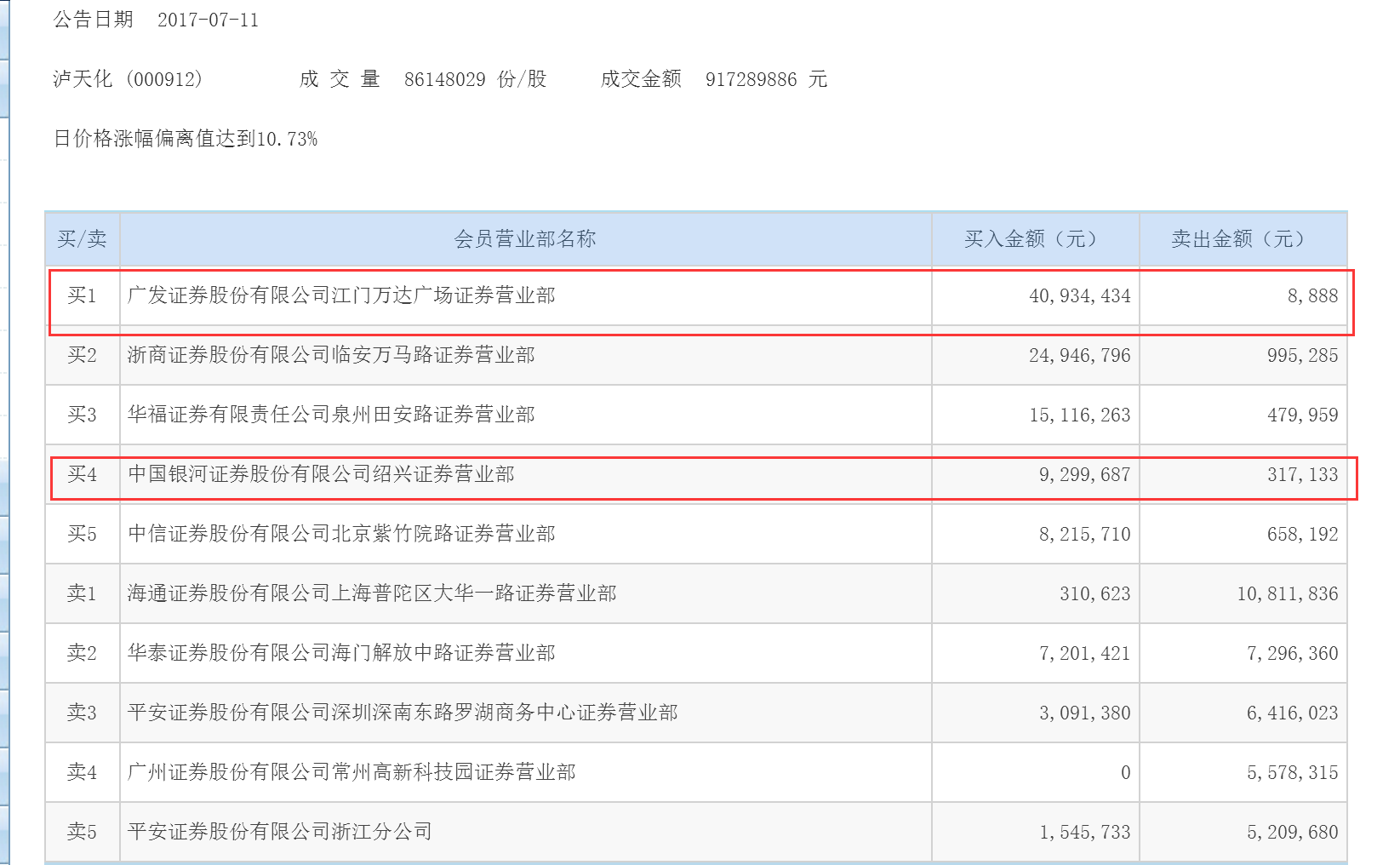Viewport: 1400px width, 865px height.
Task: Click 海通证券上海普陀区大华一路营业部 name
Action: [x=372, y=593]
